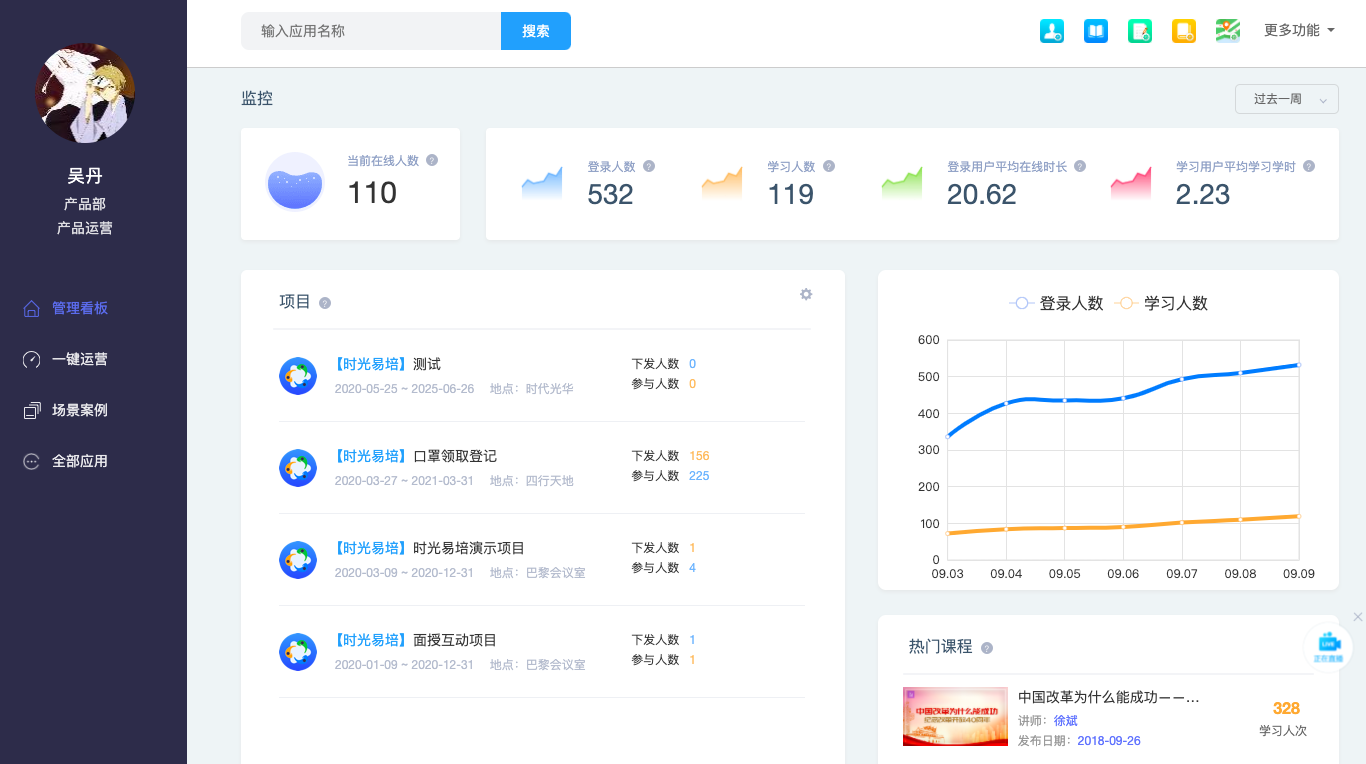Click the round dots icon beside 全部应用
1366x764 pixels.
tap(32, 461)
